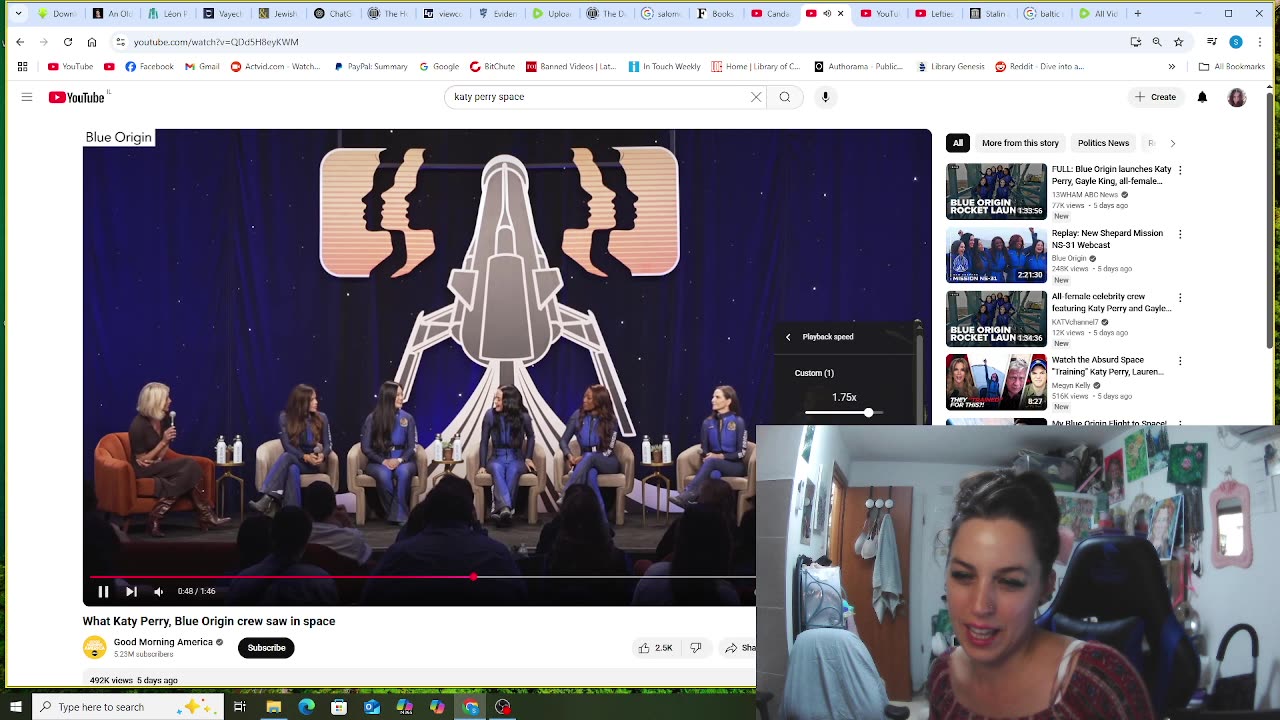
Task: Open YouTube bookmark
Action: click(71, 67)
